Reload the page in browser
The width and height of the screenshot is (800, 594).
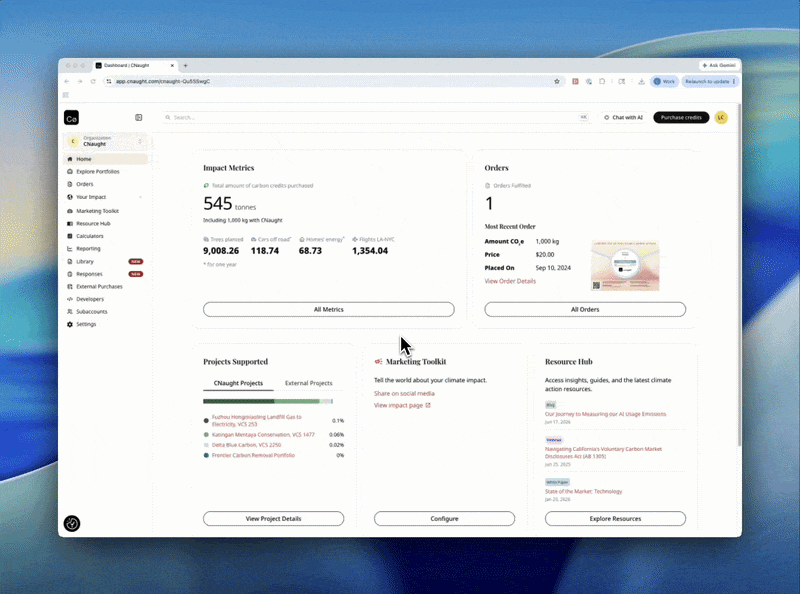click(93, 81)
